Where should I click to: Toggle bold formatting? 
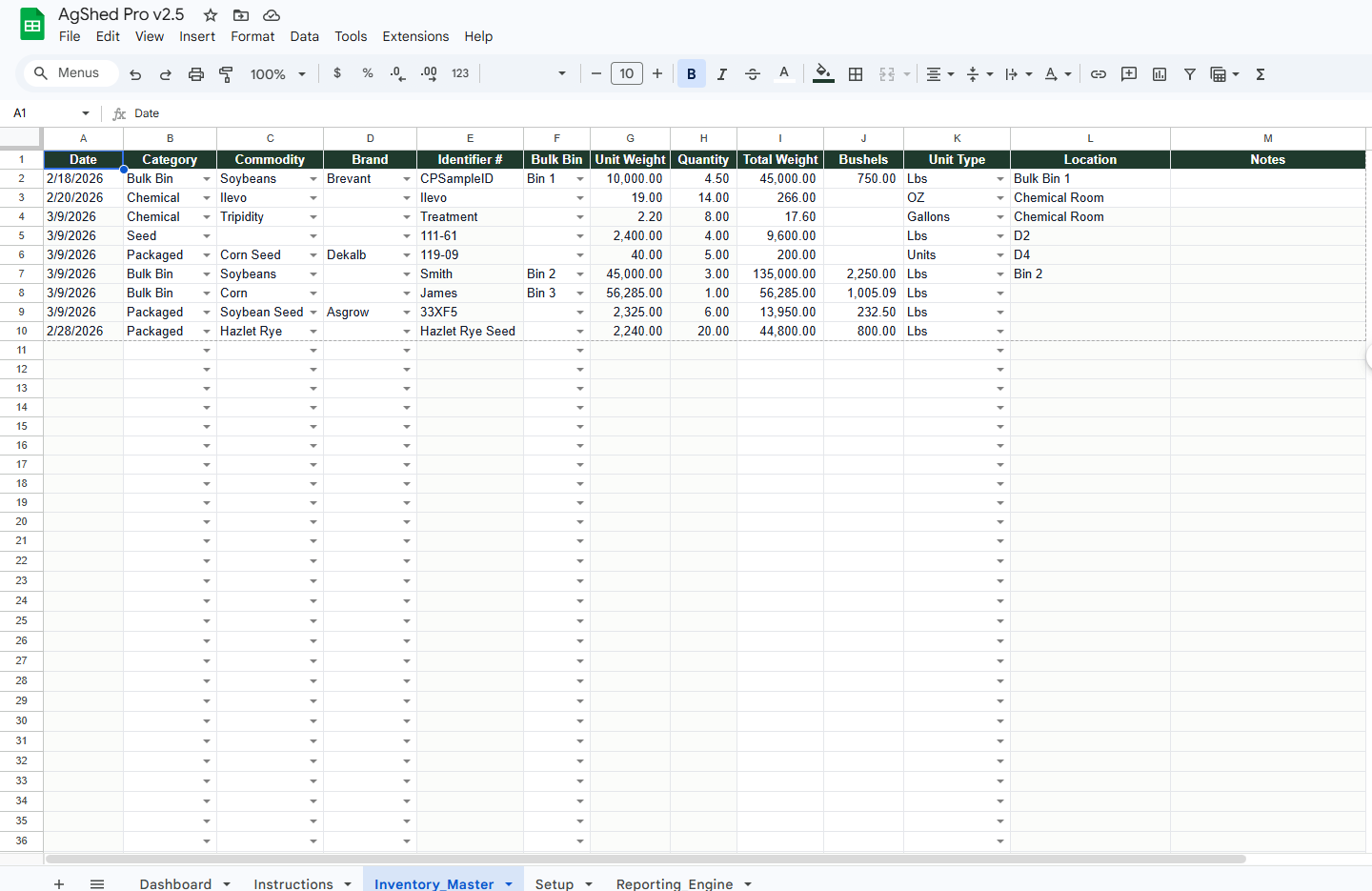[x=692, y=74]
